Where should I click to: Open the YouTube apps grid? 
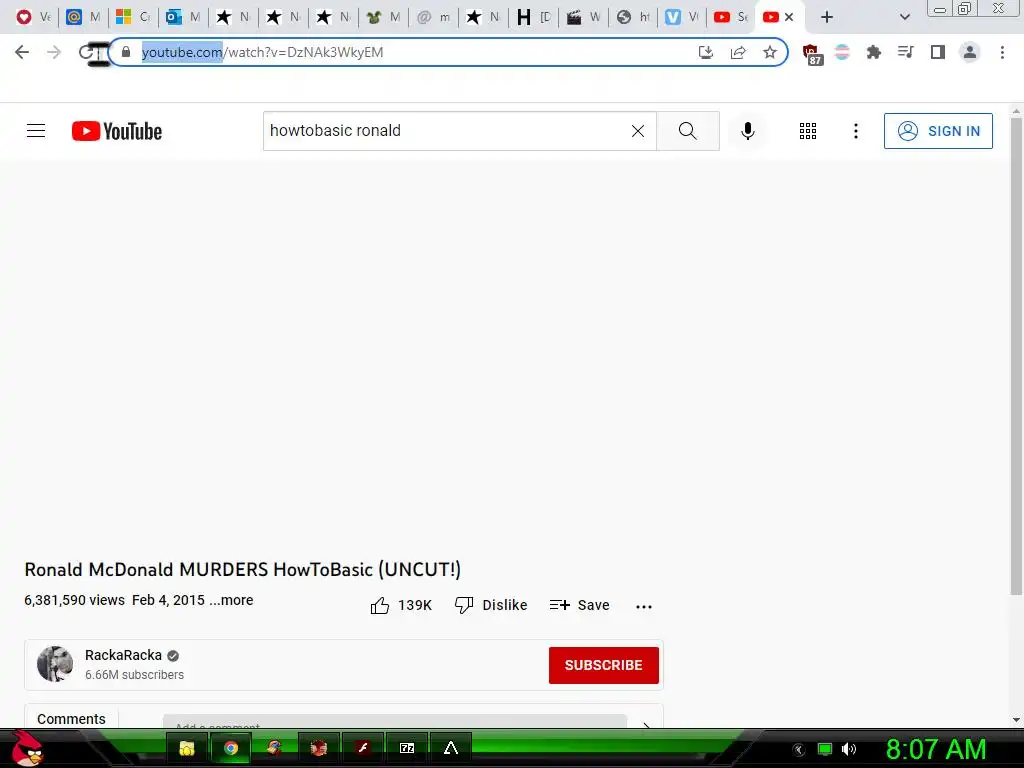tap(808, 131)
